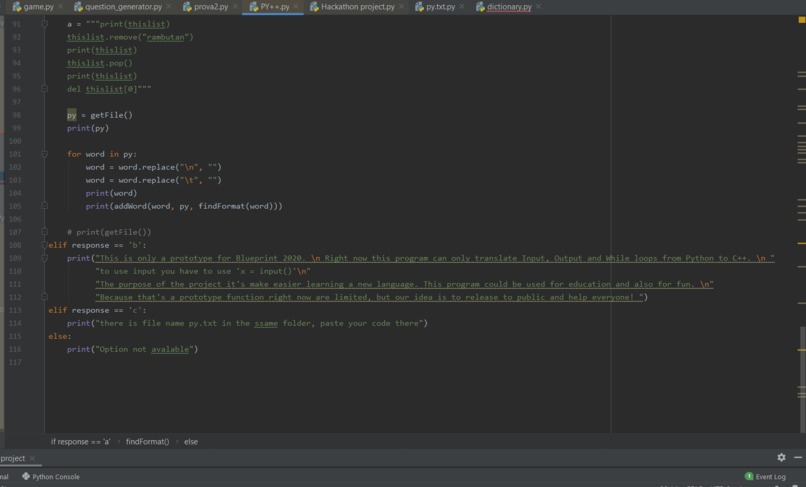Image resolution: width=806 pixels, height=487 pixels.
Task: Hide the tool window with the minus icon
Action: [x=798, y=457]
